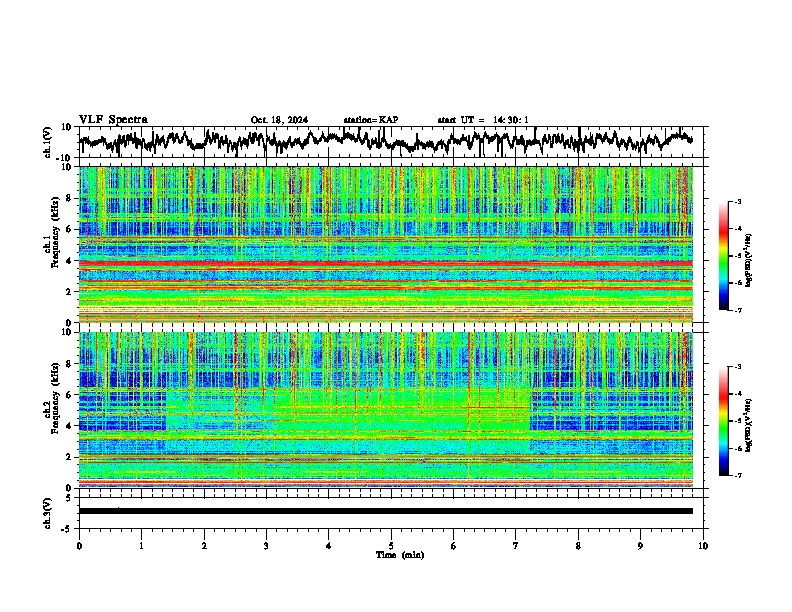Click the "start UT = 14:30:1" header text
Viewport: 792px width, 612px height.
[483, 120]
